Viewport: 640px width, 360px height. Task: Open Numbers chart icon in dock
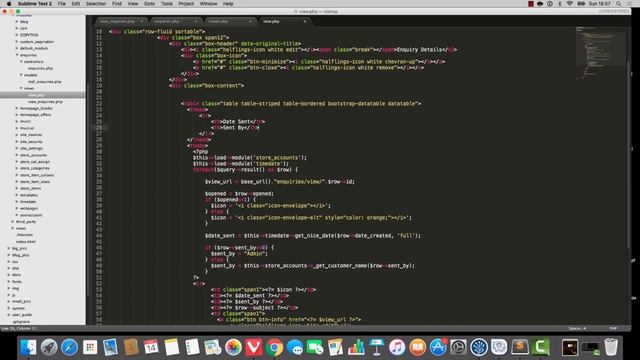pos(356,347)
